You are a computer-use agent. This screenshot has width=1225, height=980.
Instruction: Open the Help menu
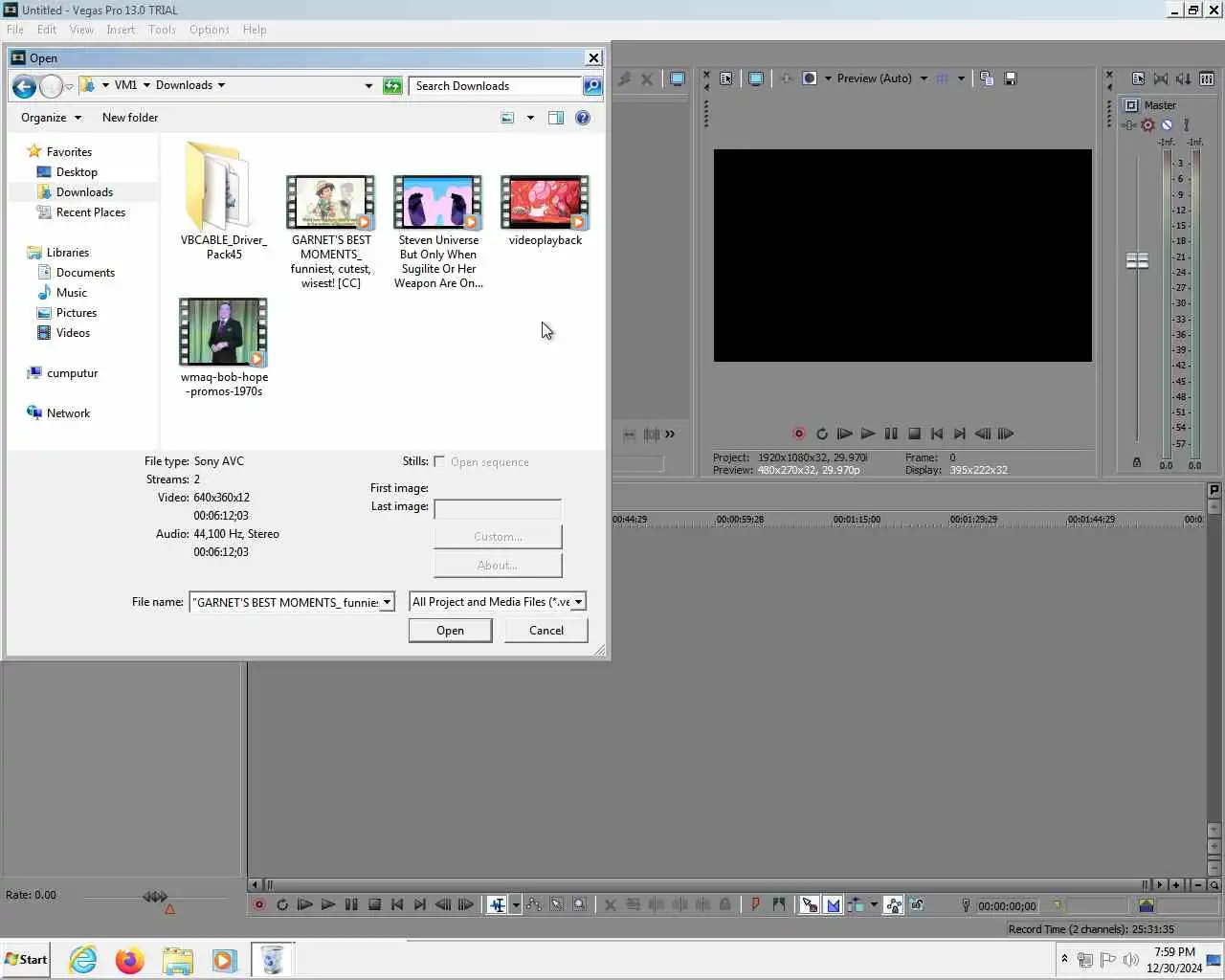tap(255, 30)
